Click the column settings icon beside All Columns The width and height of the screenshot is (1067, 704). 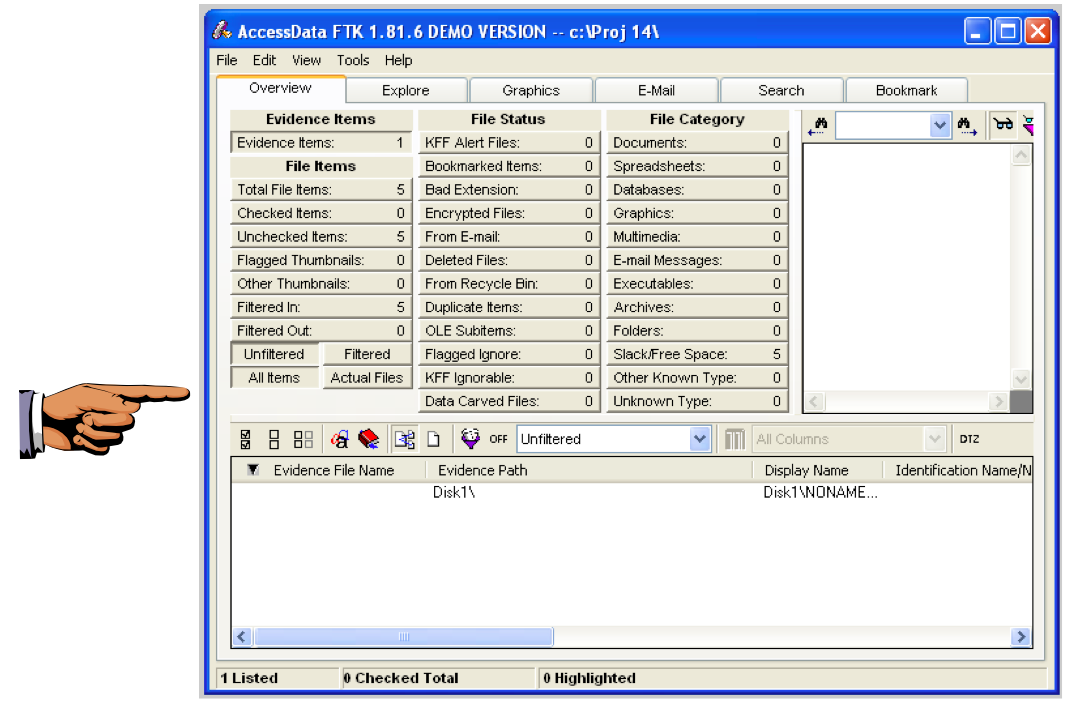(734, 439)
